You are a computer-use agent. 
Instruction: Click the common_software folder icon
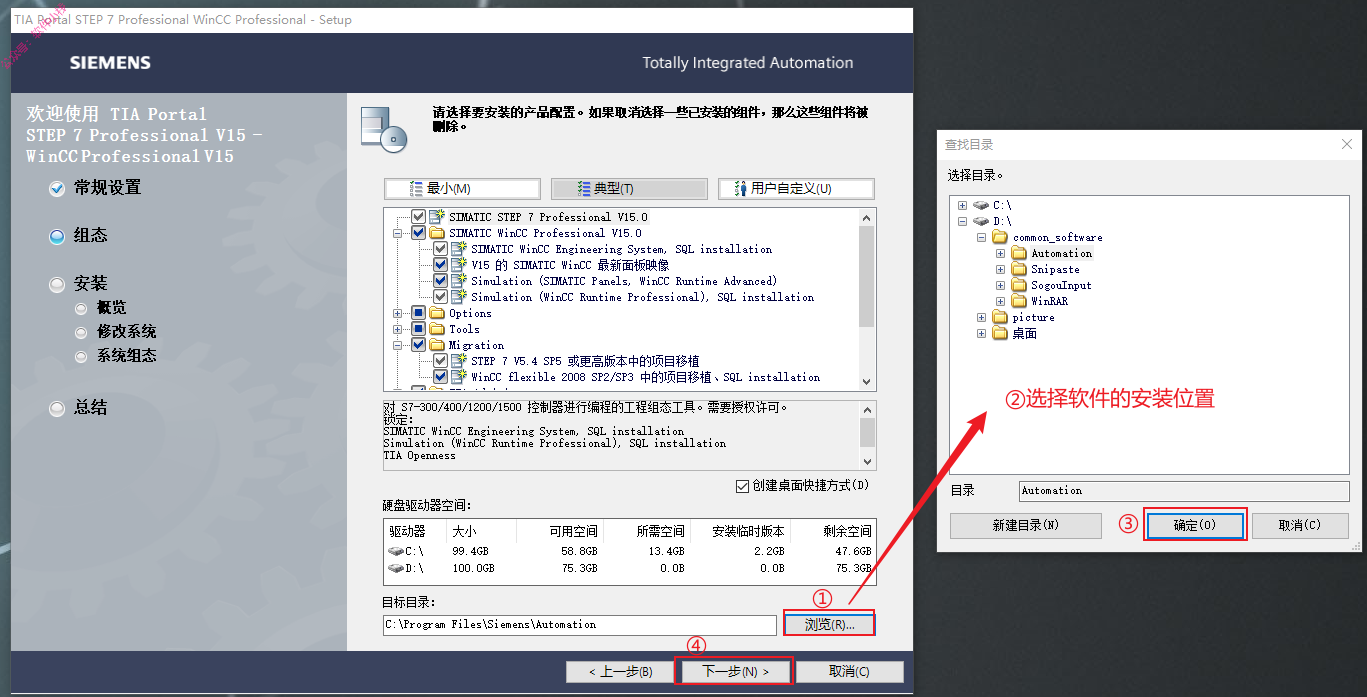click(1000, 237)
